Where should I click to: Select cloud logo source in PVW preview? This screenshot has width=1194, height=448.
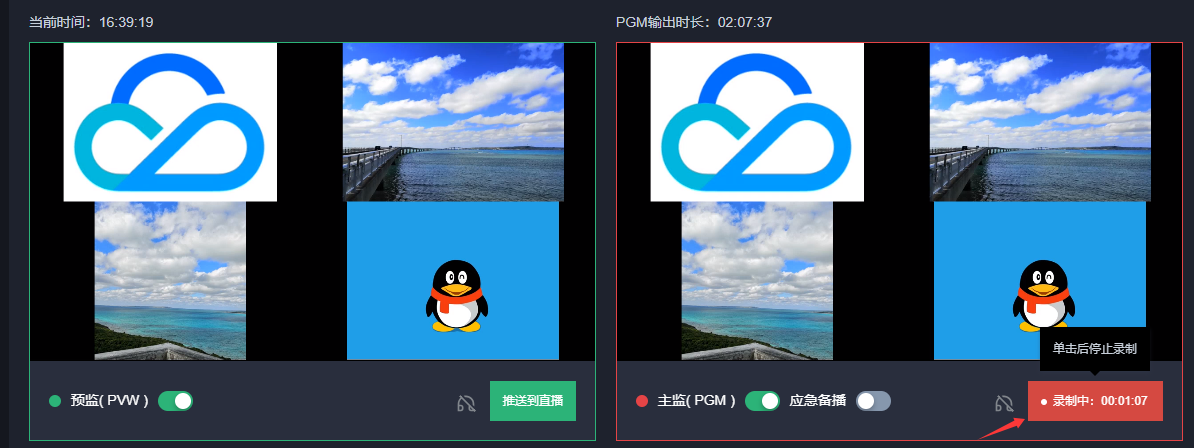170,122
